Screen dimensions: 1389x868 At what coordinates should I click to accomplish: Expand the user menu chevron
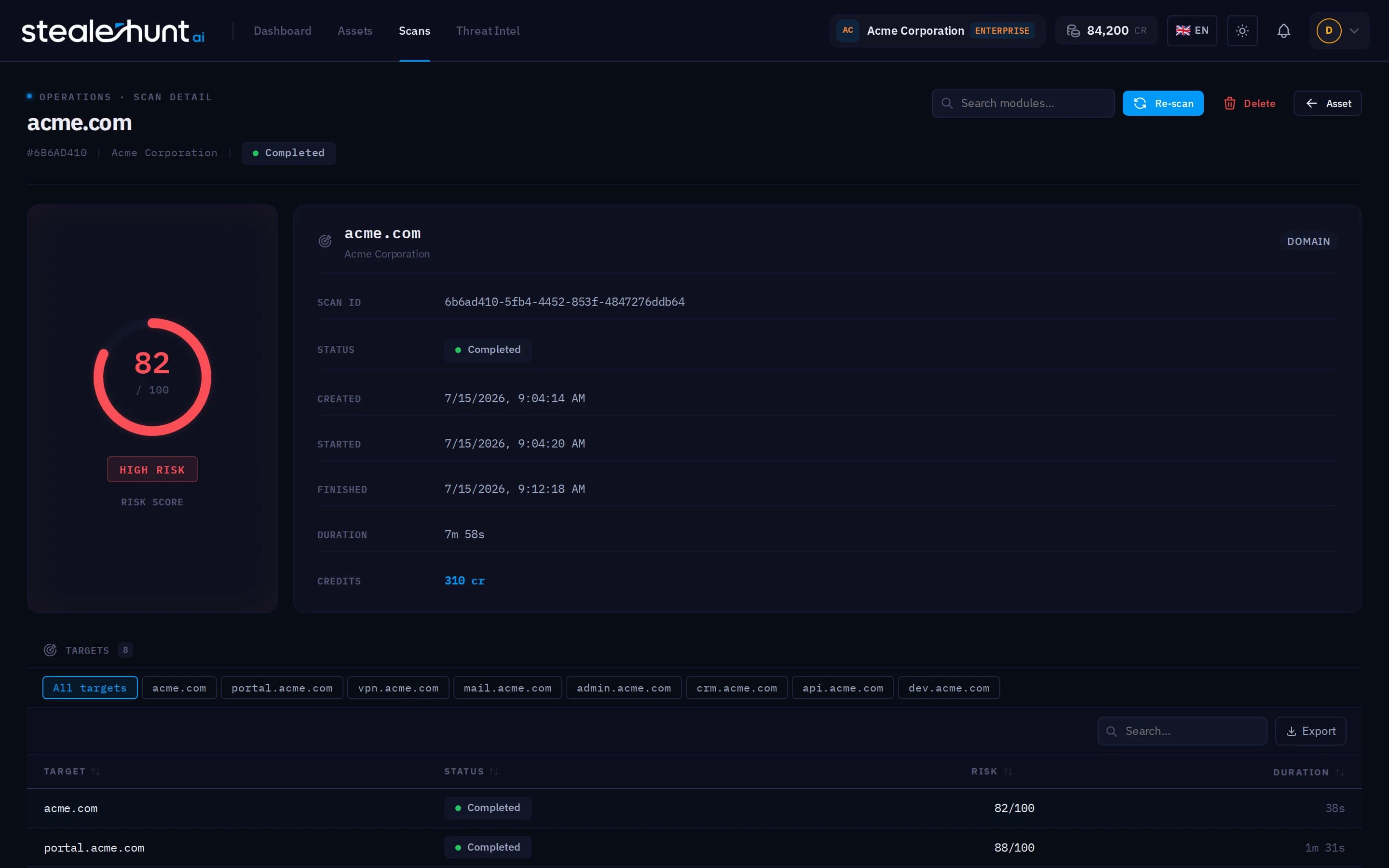[1354, 31]
